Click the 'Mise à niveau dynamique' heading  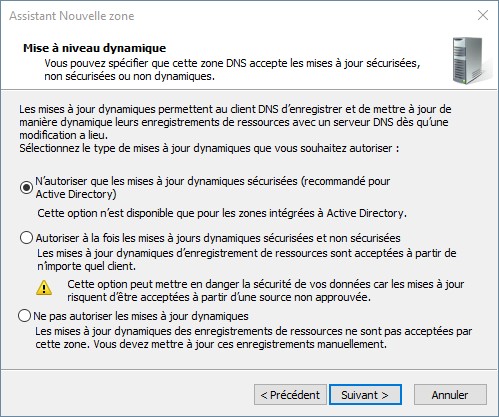tap(94, 48)
